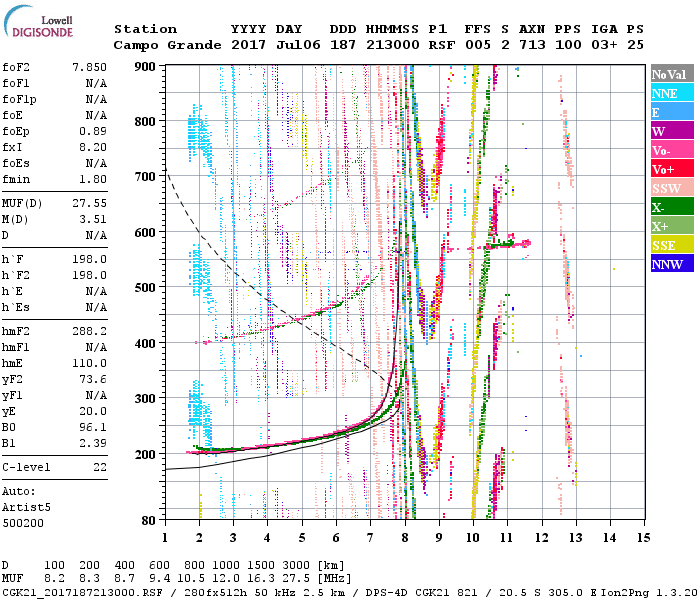Click the yF2 value 73.6
This screenshot has height=600, width=700.
93,379
